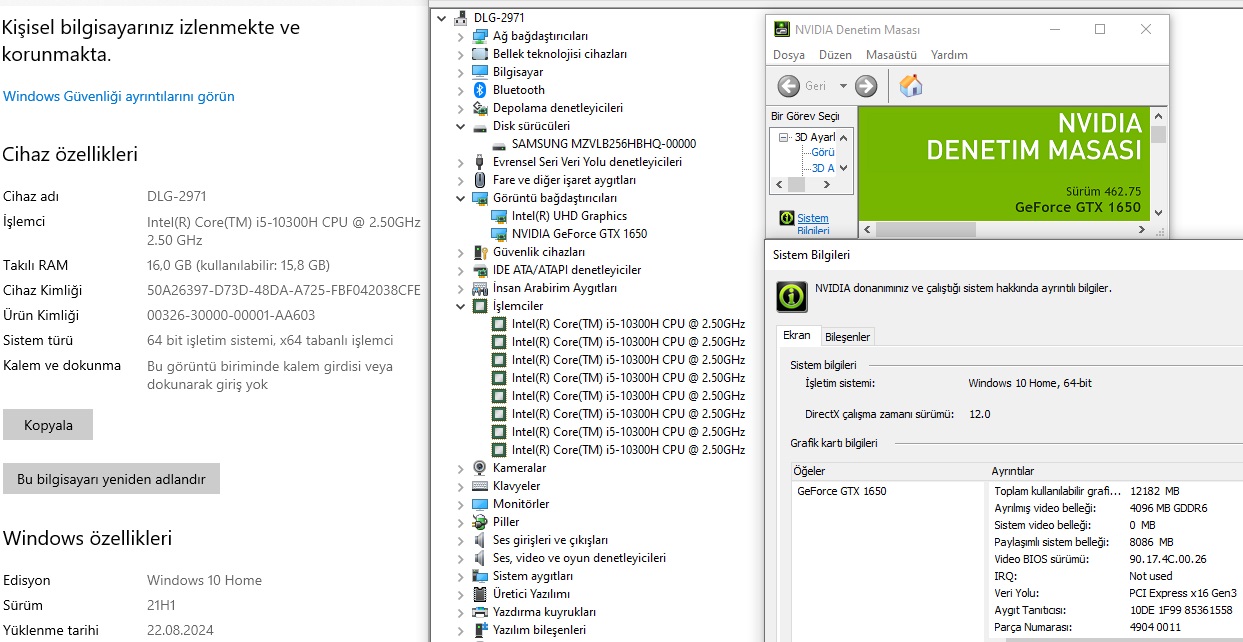The height and width of the screenshot is (642, 1243).
Task: Open Windows Güvenliği ayrıntılarını görün link
Action: 119,97
